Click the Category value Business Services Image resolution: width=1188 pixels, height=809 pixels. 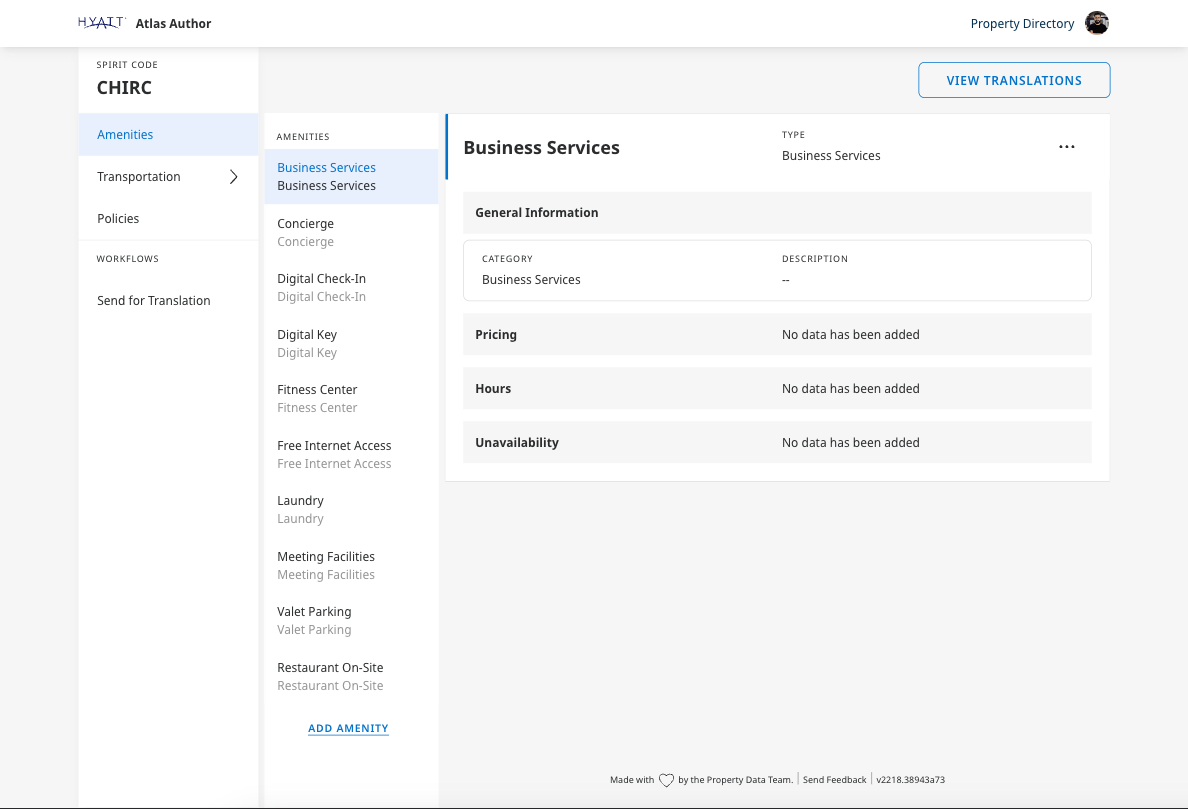pos(531,280)
